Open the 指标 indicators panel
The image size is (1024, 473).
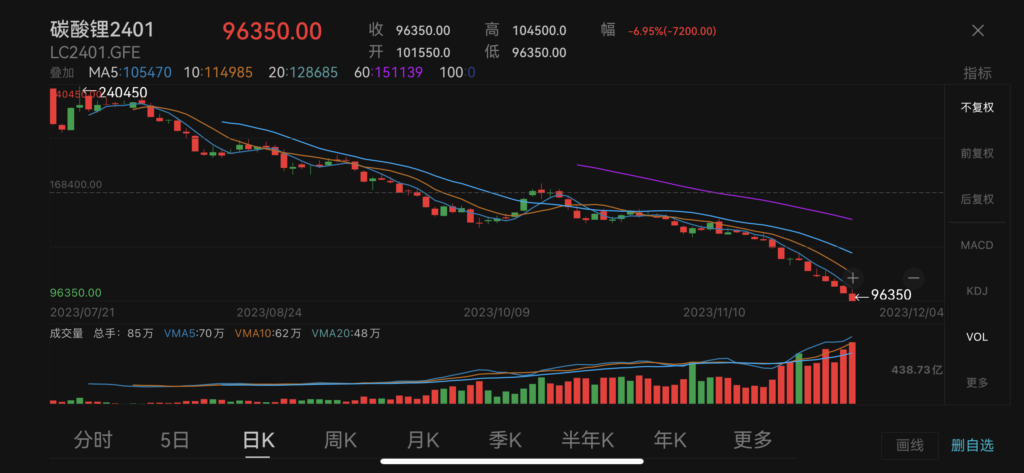coord(978,73)
